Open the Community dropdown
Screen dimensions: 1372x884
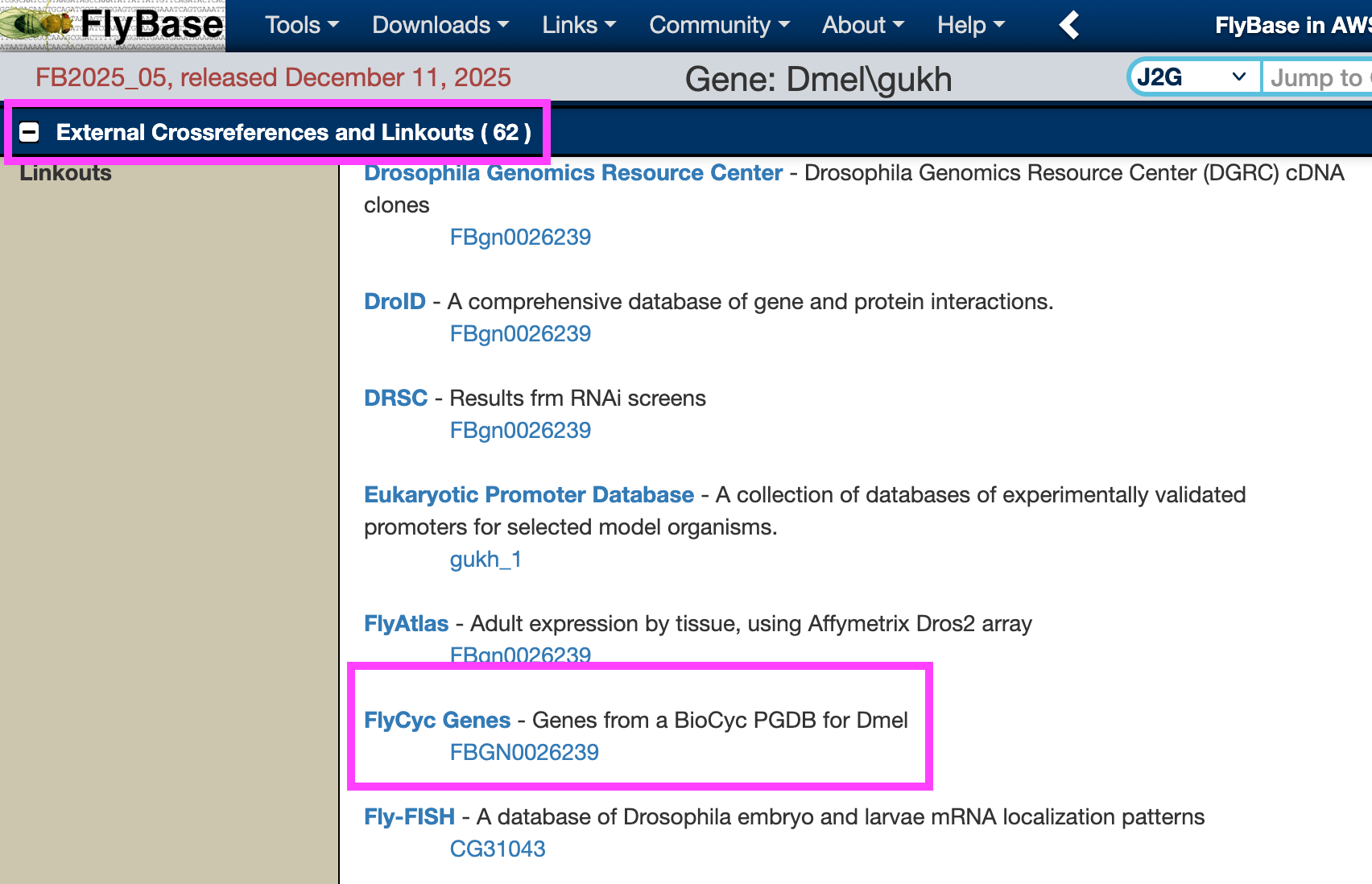pos(719,25)
